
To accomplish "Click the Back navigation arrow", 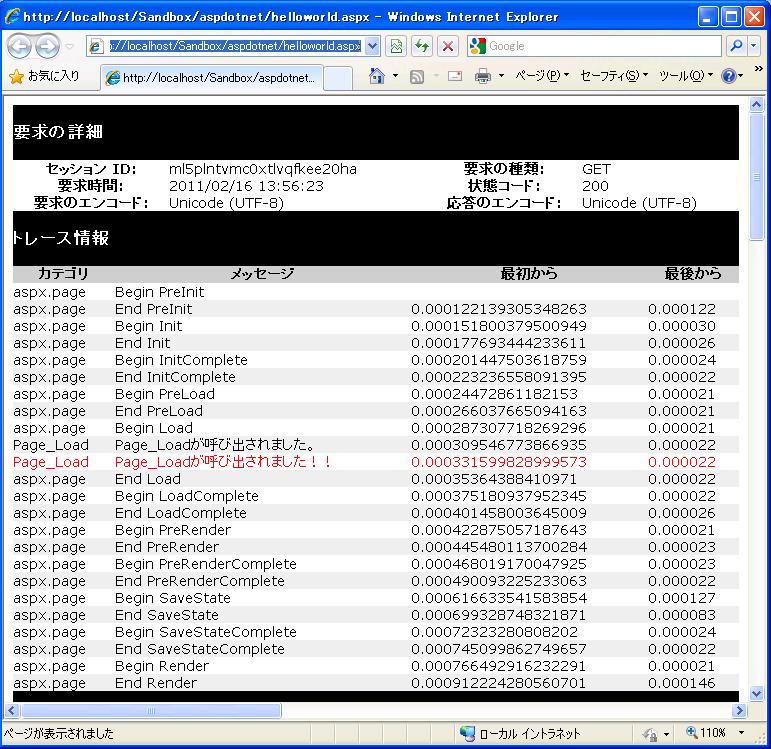I will (20, 46).
